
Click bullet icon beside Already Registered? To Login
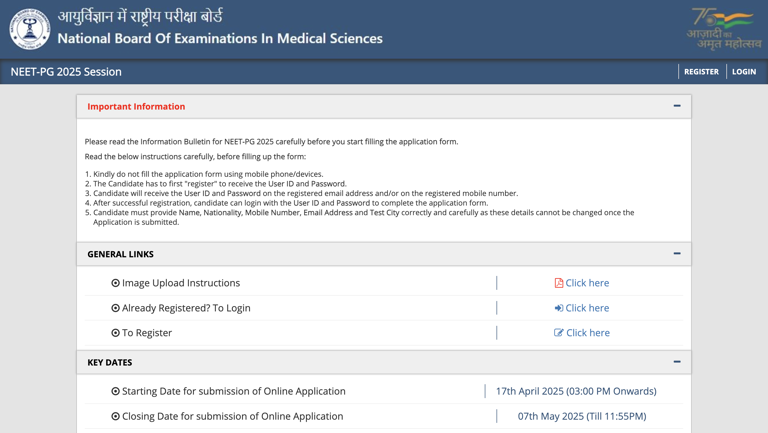click(x=115, y=308)
